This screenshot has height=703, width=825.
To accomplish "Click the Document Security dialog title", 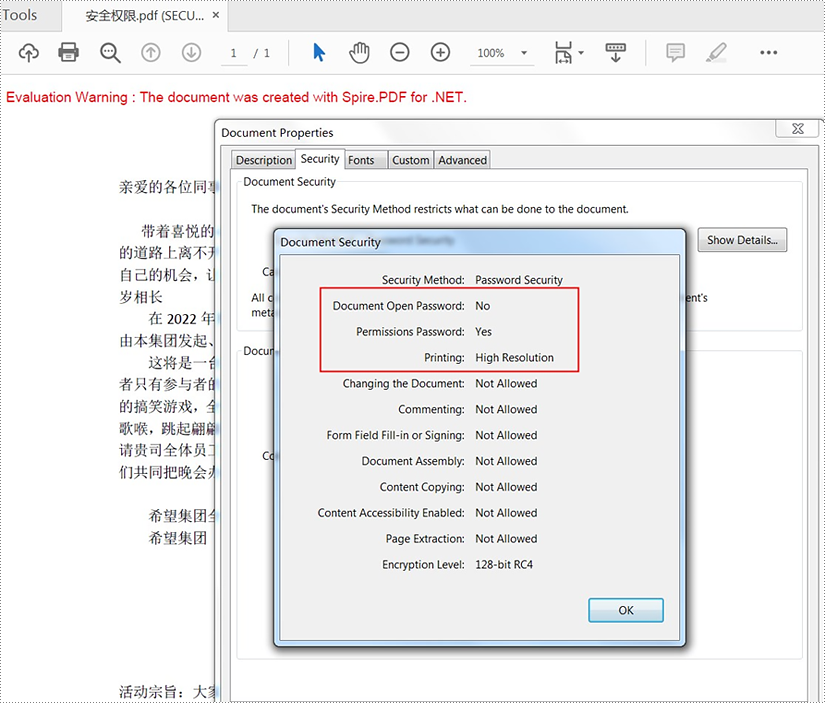I will (x=330, y=242).
